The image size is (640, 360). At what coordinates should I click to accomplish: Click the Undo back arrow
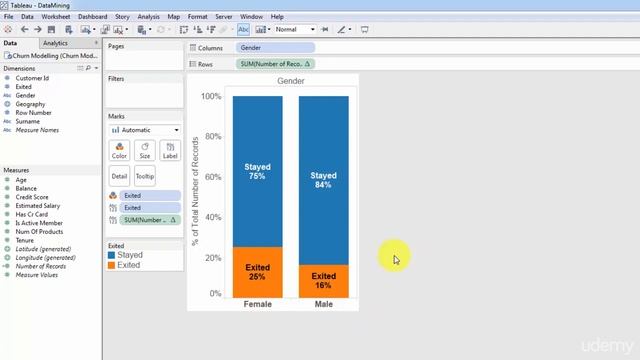click(24, 29)
